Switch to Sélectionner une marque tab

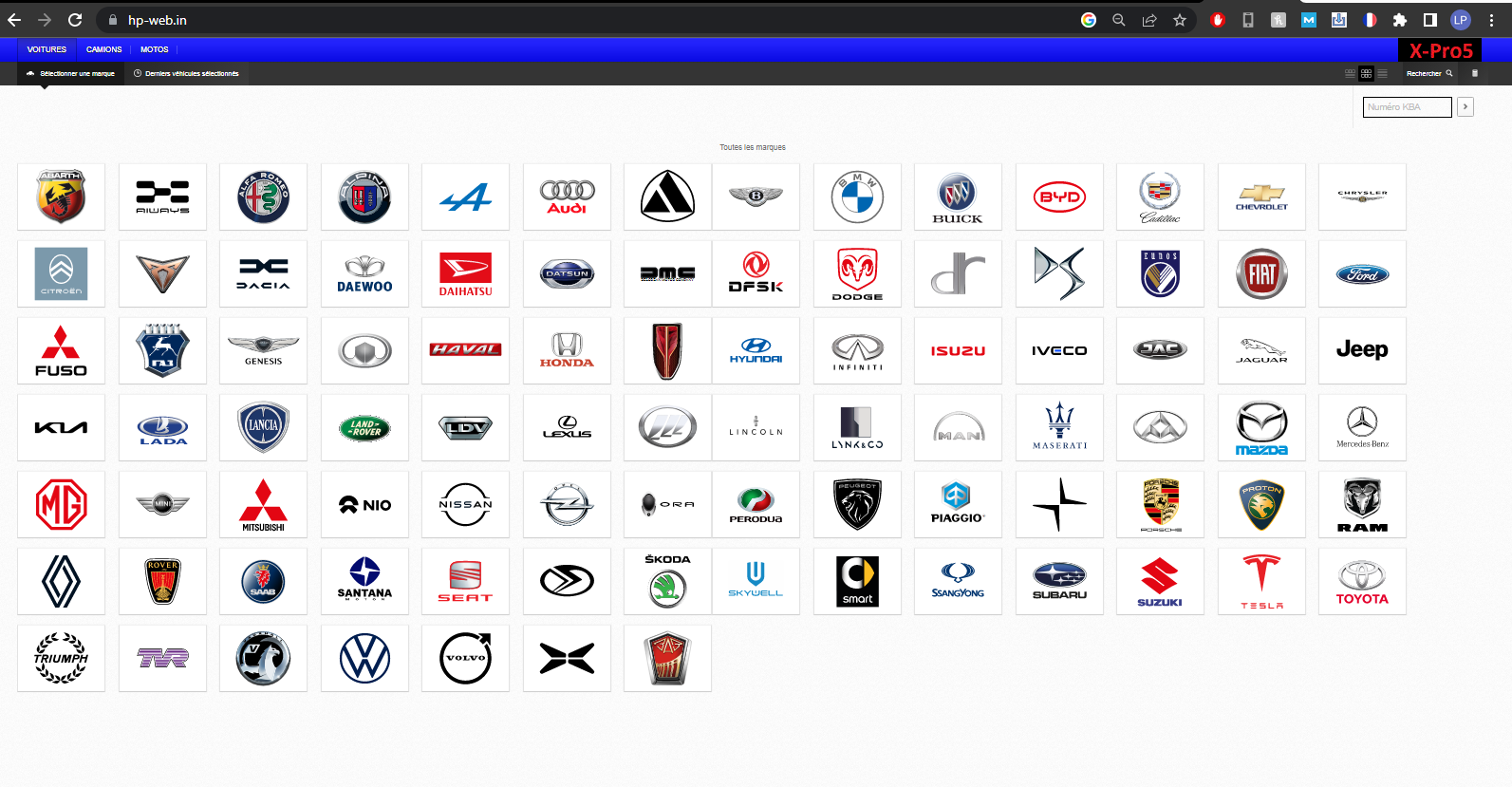tap(70, 73)
